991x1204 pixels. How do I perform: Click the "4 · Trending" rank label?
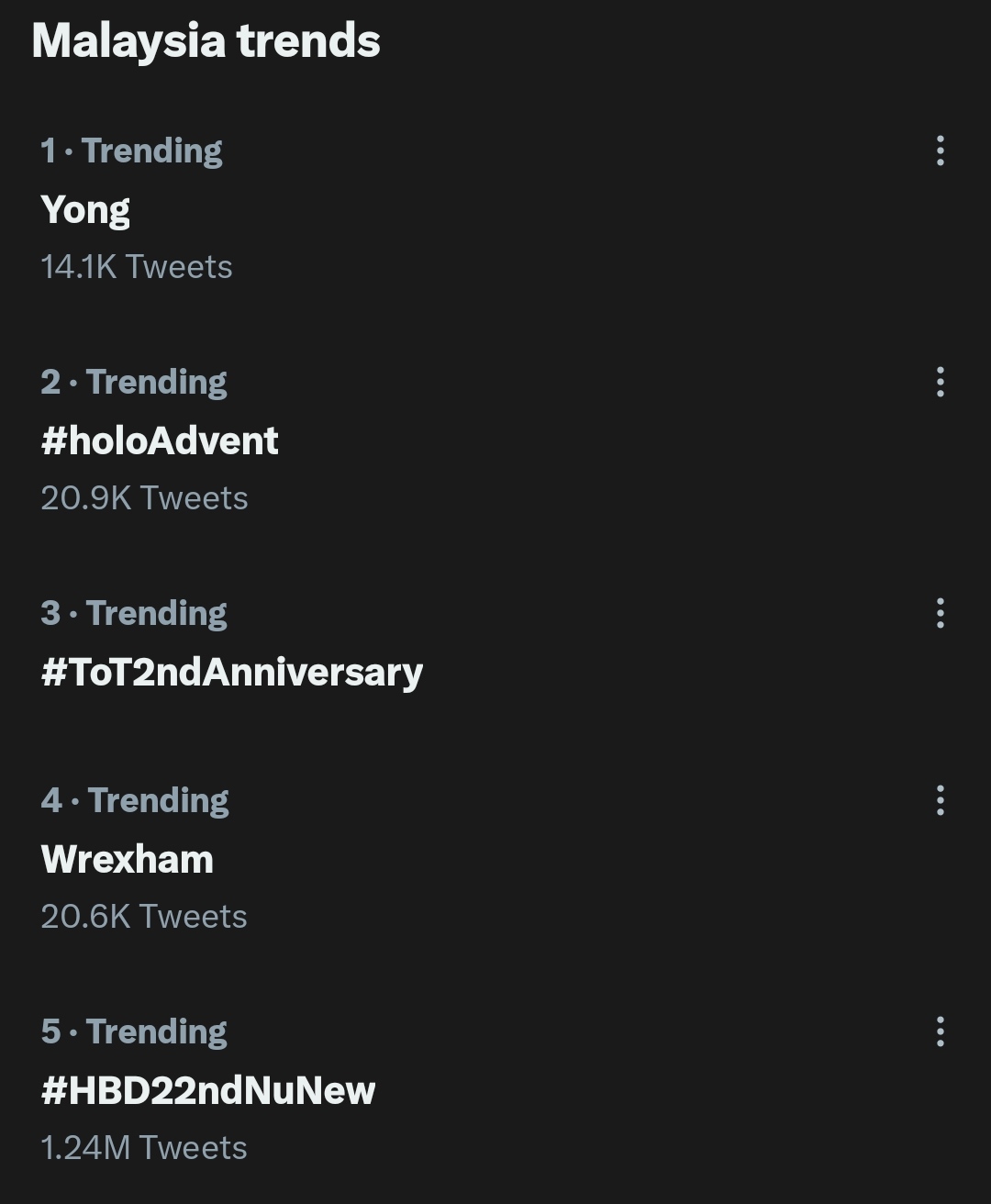(x=135, y=800)
